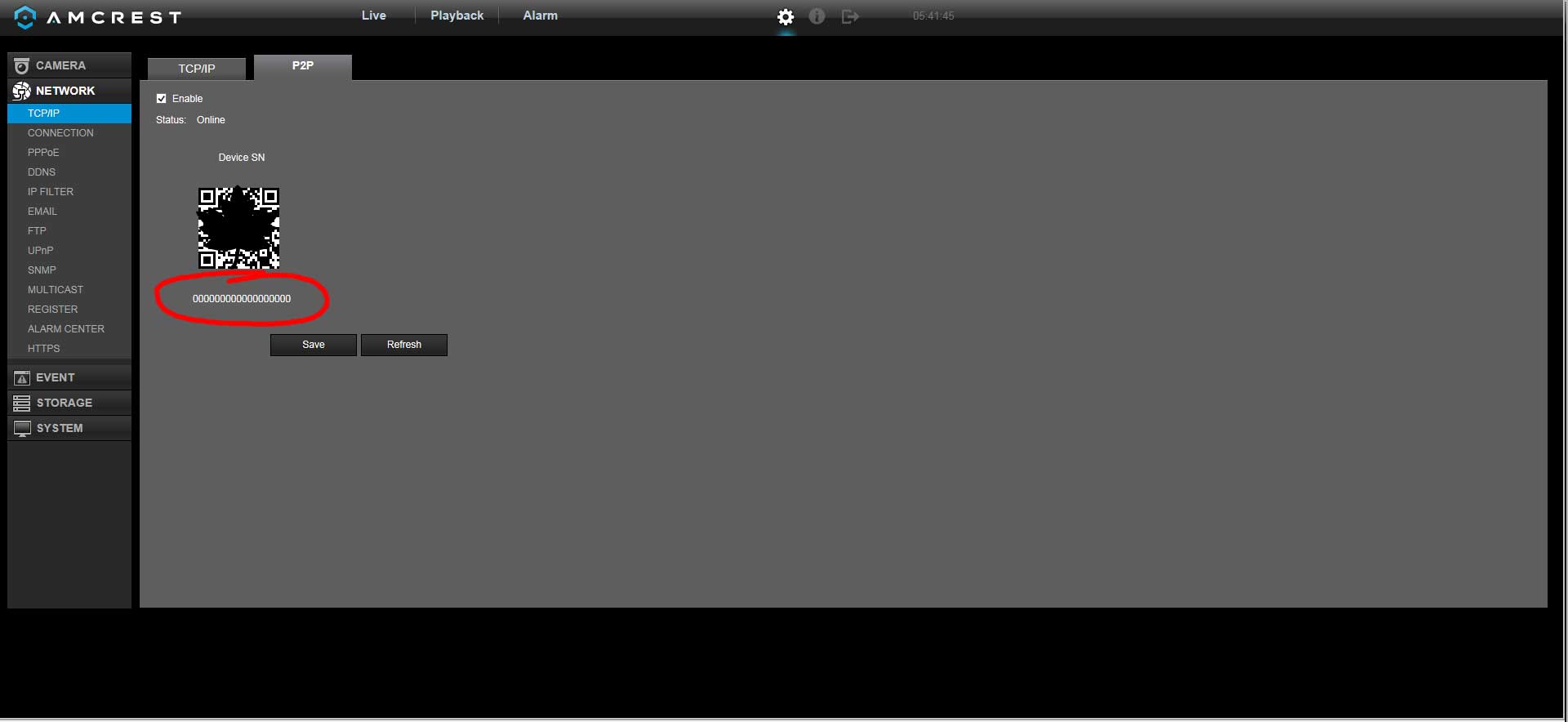Click the System section icon
The image size is (1568, 722).
coord(22,428)
